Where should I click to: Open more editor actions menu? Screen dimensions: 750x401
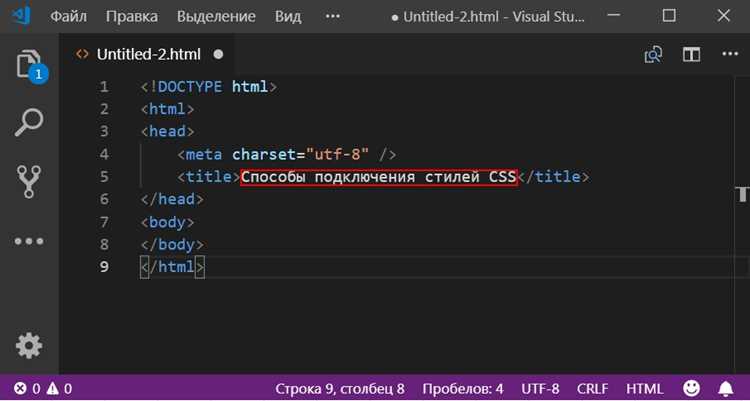pyautogui.click(x=730, y=54)
